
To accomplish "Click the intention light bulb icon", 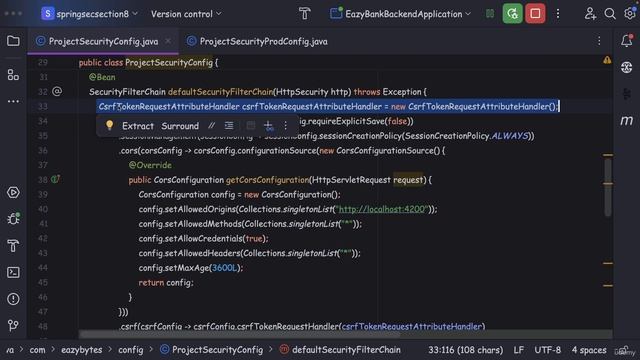I will [109, 125].
